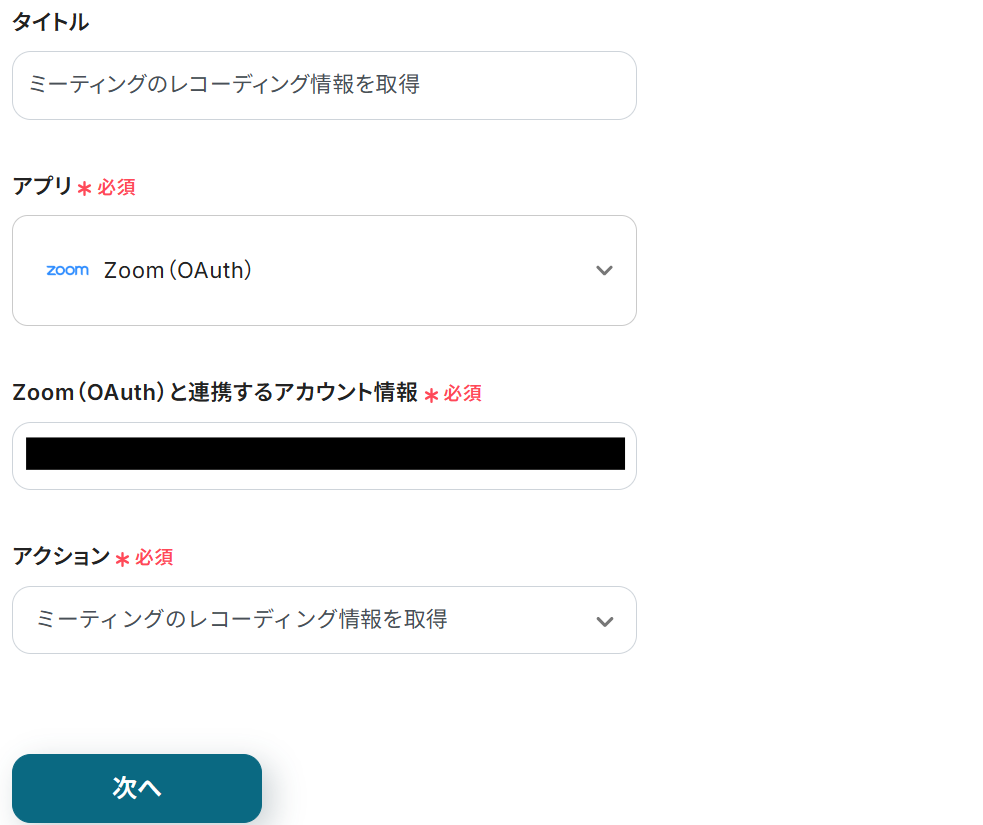Image resolution: width=983 pixels, height=825 pixels.
Task: Click the 必須 marker next to アカウント情報
Action: [x=463, y=394]
